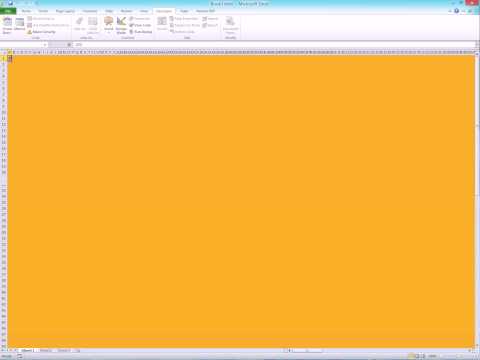Expand the Insert controls dropdown
This screenshot has height=360, width=480.
[x=108, y=25]
